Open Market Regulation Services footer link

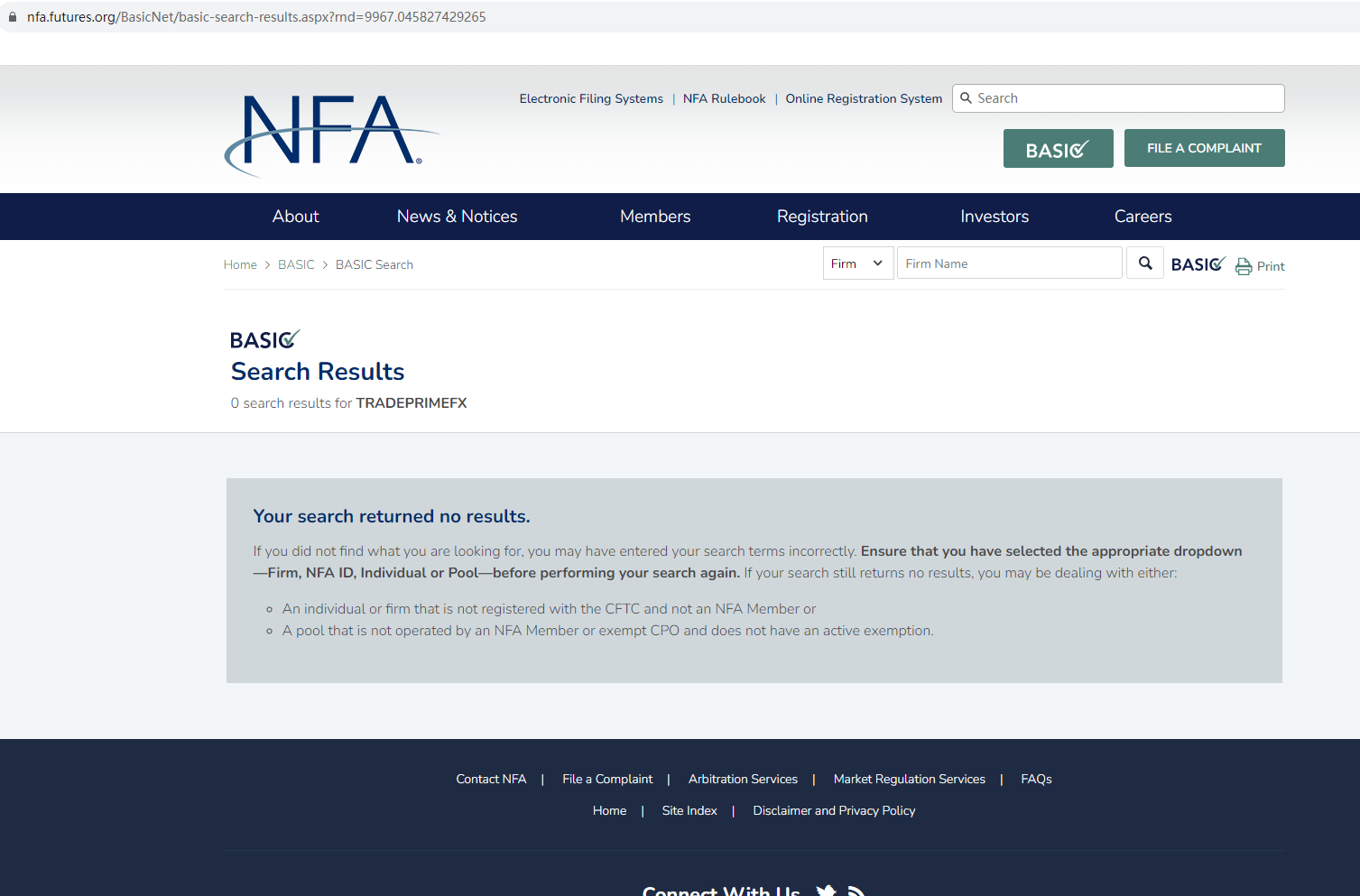pyautogui.click(x=910, y=780)
